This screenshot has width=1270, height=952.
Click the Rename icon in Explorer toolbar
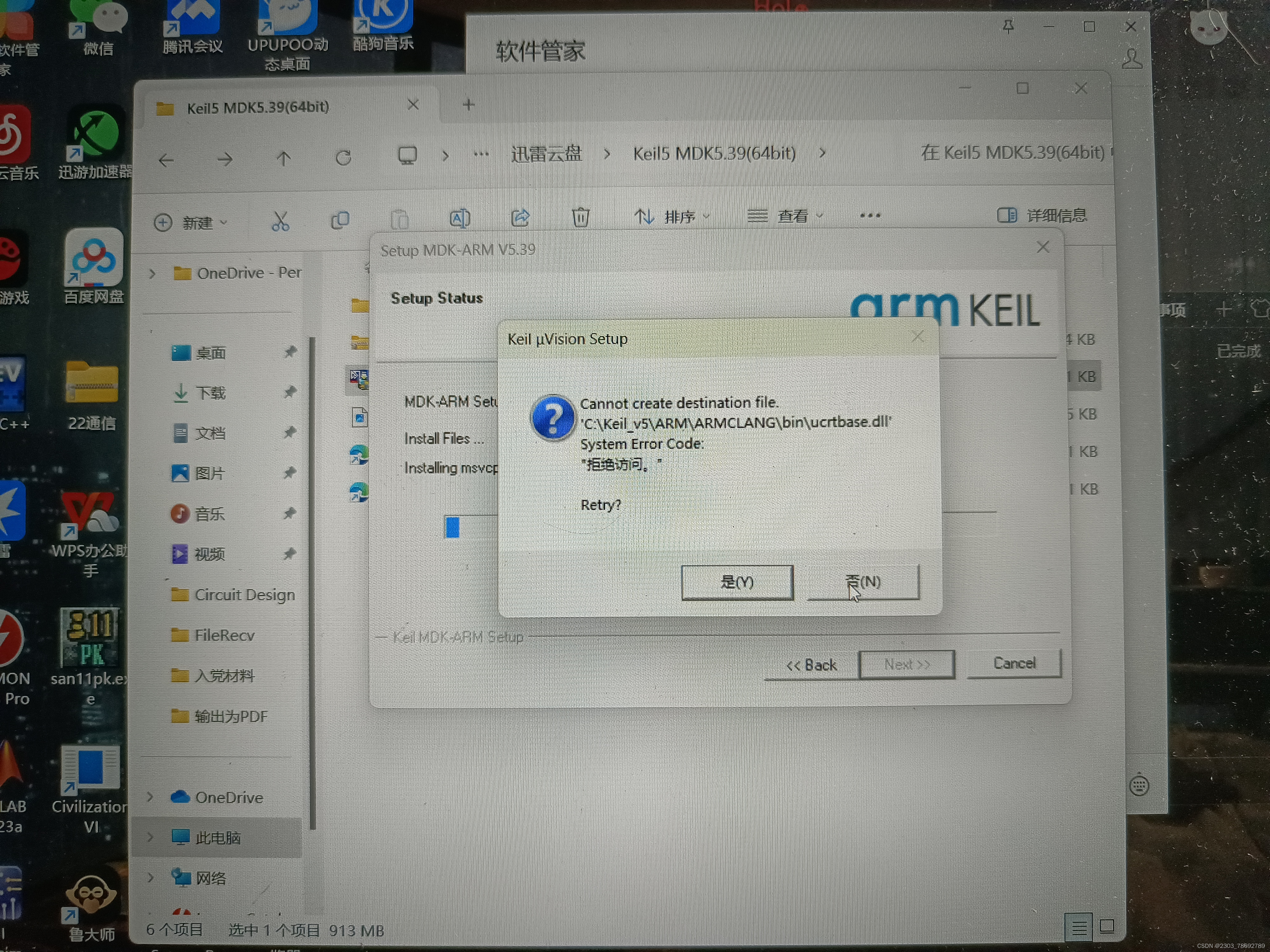tap(459, 219)
